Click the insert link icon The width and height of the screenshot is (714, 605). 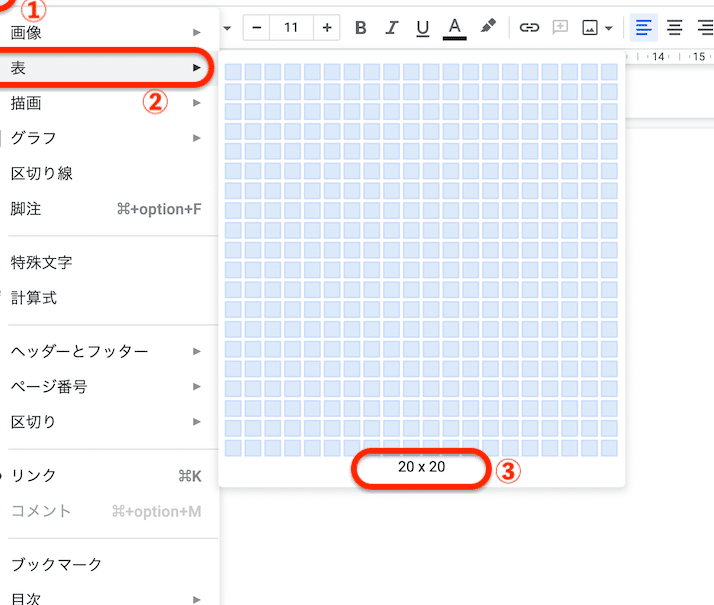[x=529, y=28]
